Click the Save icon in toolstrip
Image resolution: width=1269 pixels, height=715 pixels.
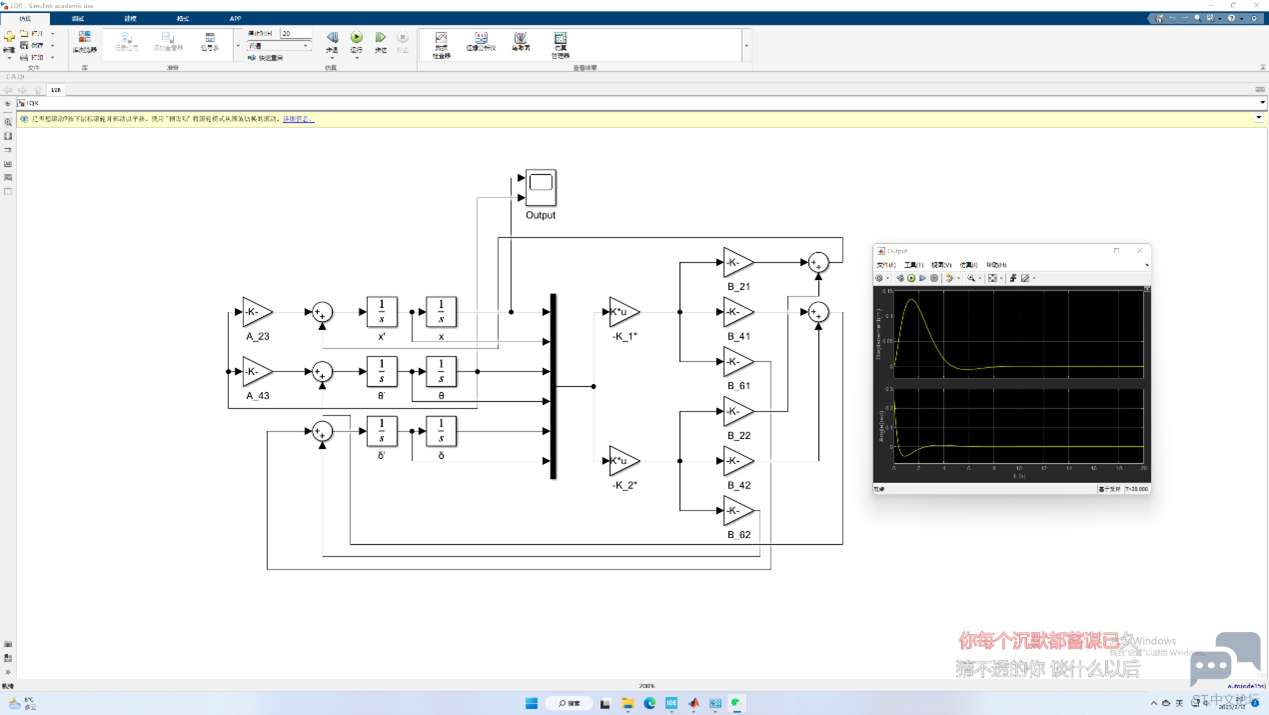[x=24, y=45]
